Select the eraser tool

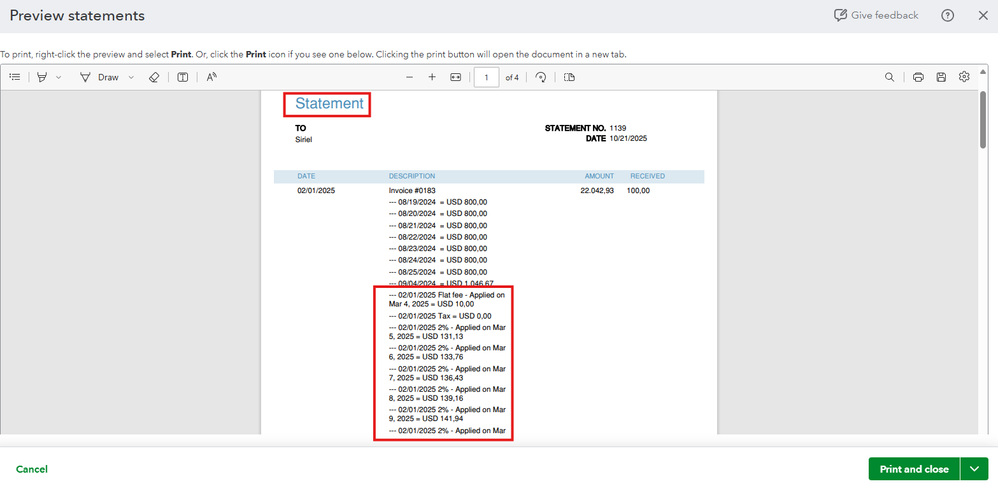pos(153,77)
